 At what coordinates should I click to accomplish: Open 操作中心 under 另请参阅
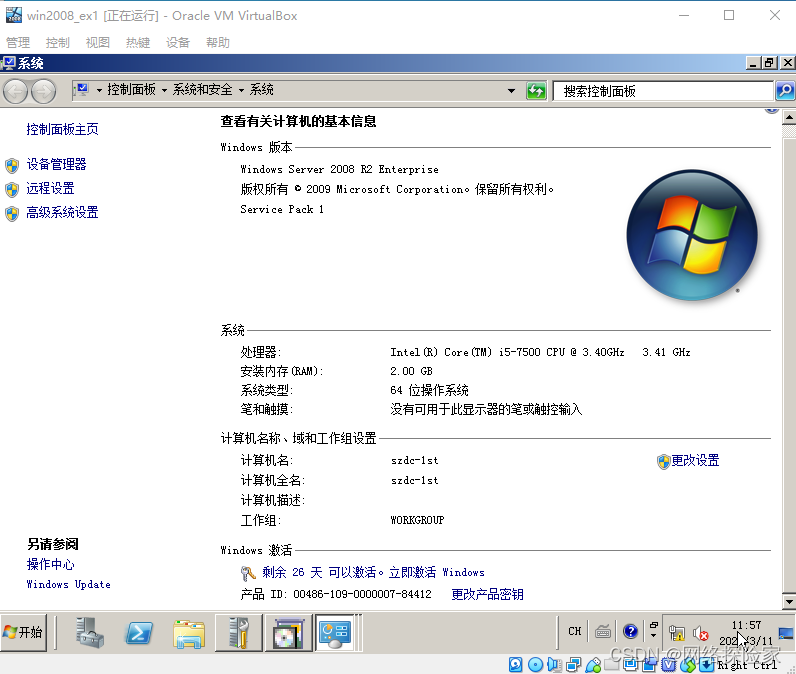(50, 564)
